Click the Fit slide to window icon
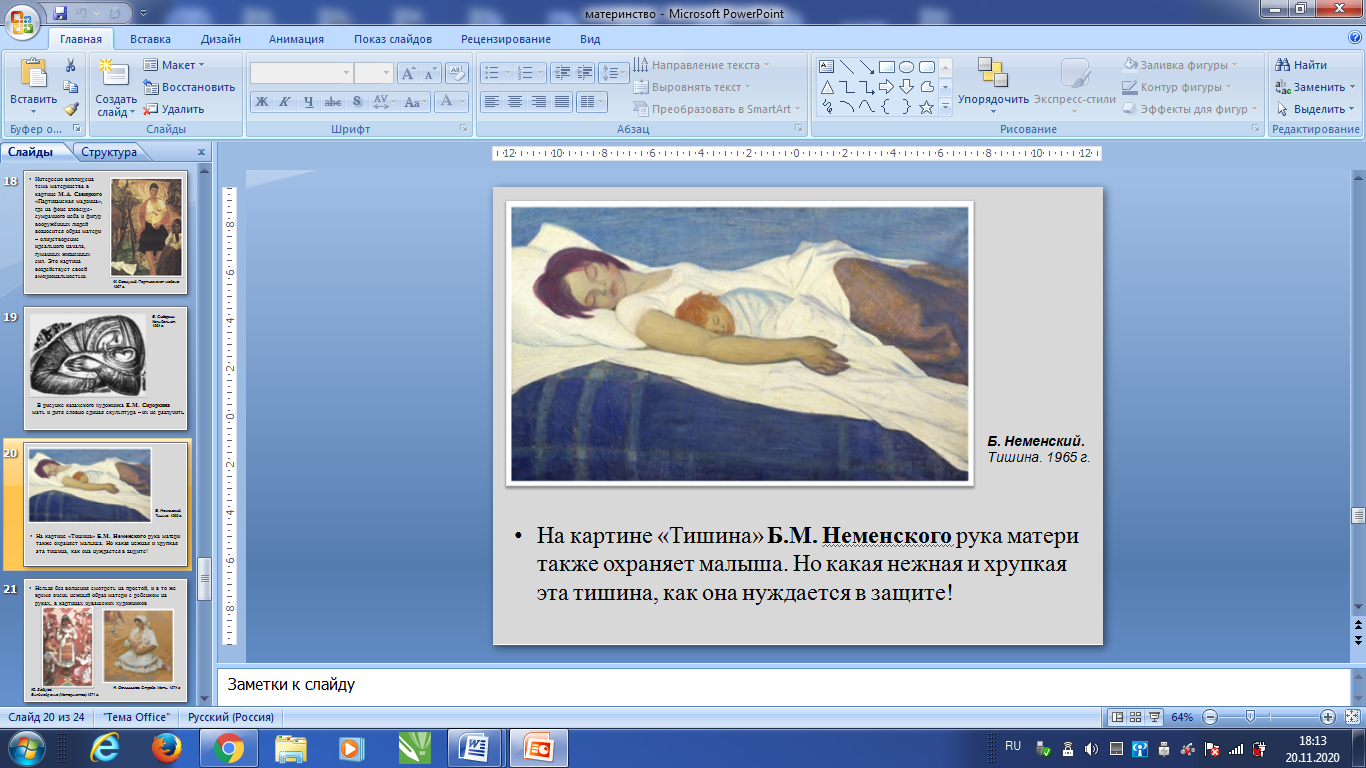1366x768 pixels. coord(1351,717)
